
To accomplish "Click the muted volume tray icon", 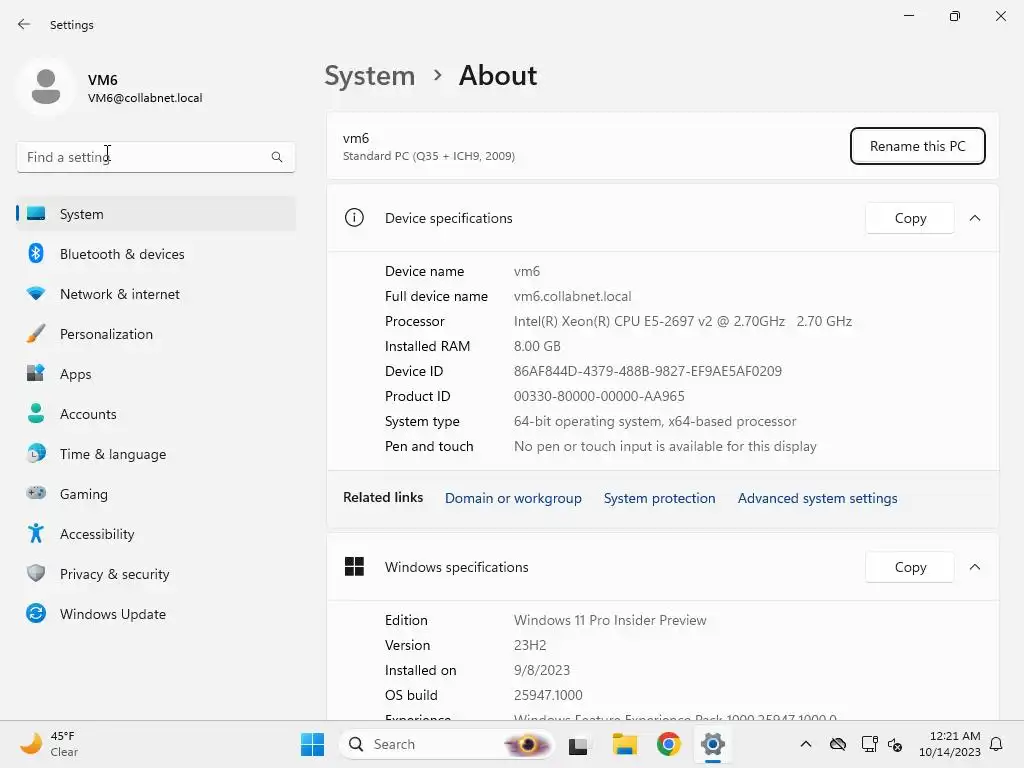I will pos(895,744).
